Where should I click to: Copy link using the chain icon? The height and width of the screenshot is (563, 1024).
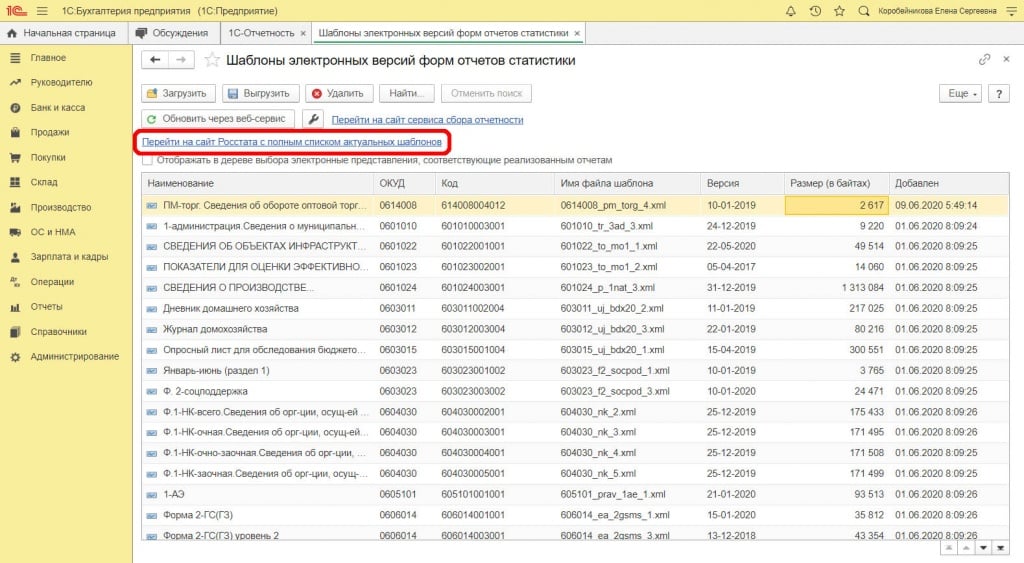(985, 60)
